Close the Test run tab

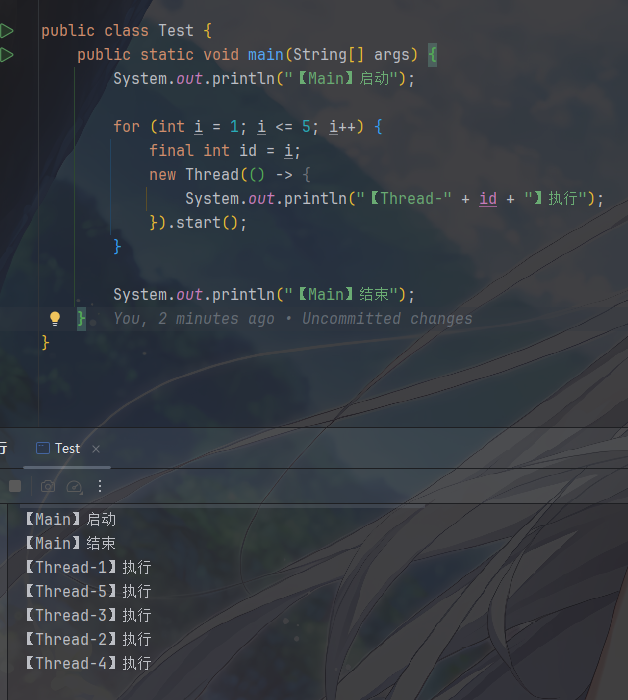pyautogui.click(x=96, y=449)
